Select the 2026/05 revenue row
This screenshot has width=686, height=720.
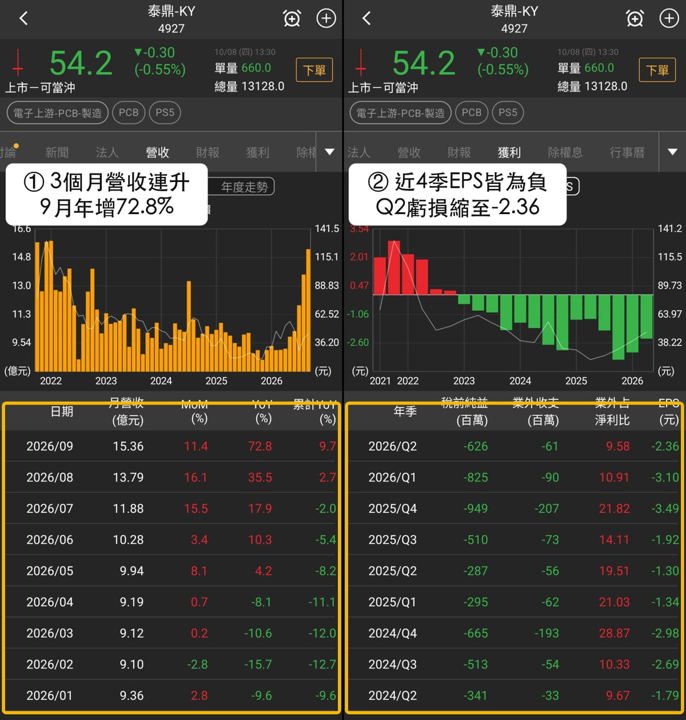(171, 571)
